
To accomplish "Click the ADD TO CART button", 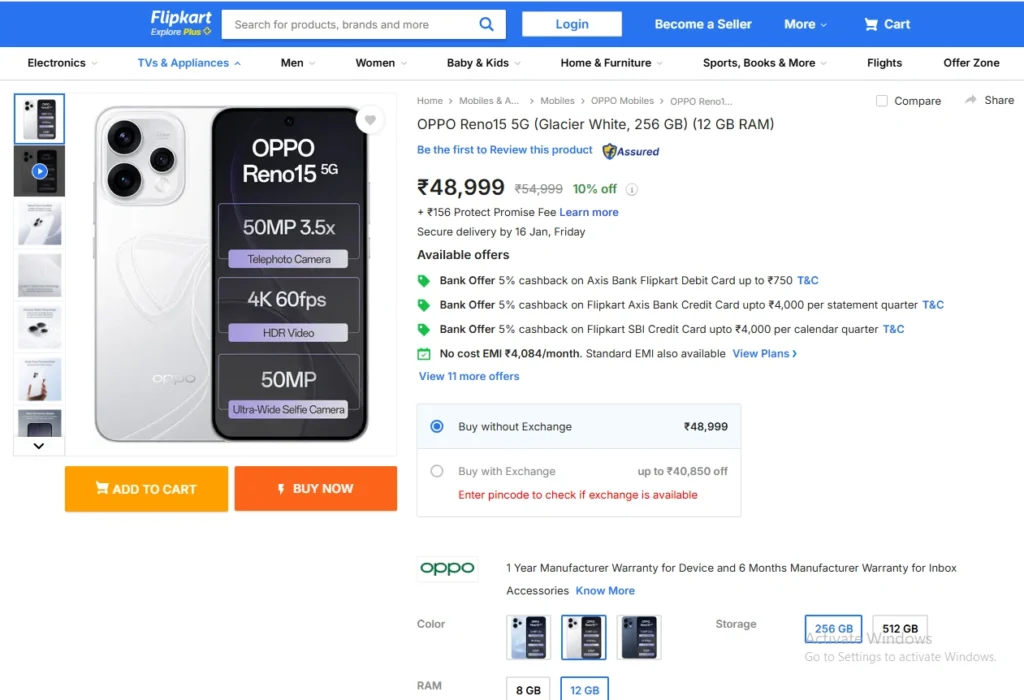I will pos(146,489).
